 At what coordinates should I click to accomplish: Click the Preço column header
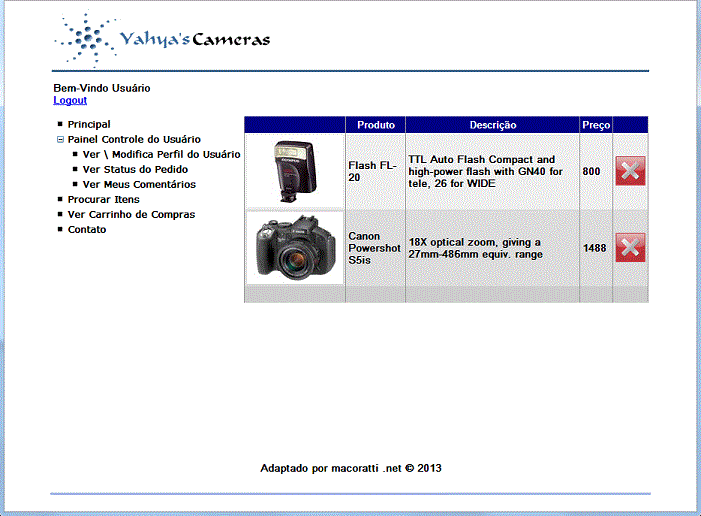[x=596, y=125]
